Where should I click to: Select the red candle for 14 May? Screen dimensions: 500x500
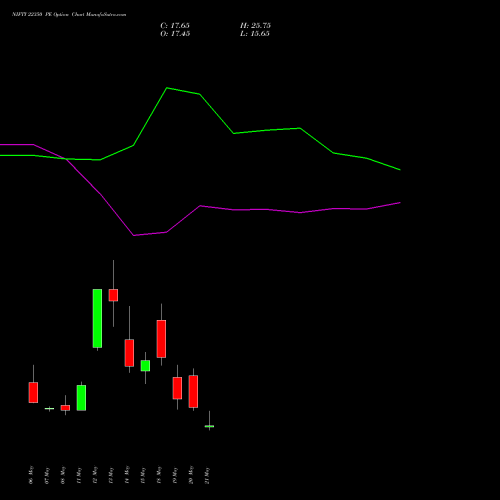(x=129, y=353)
